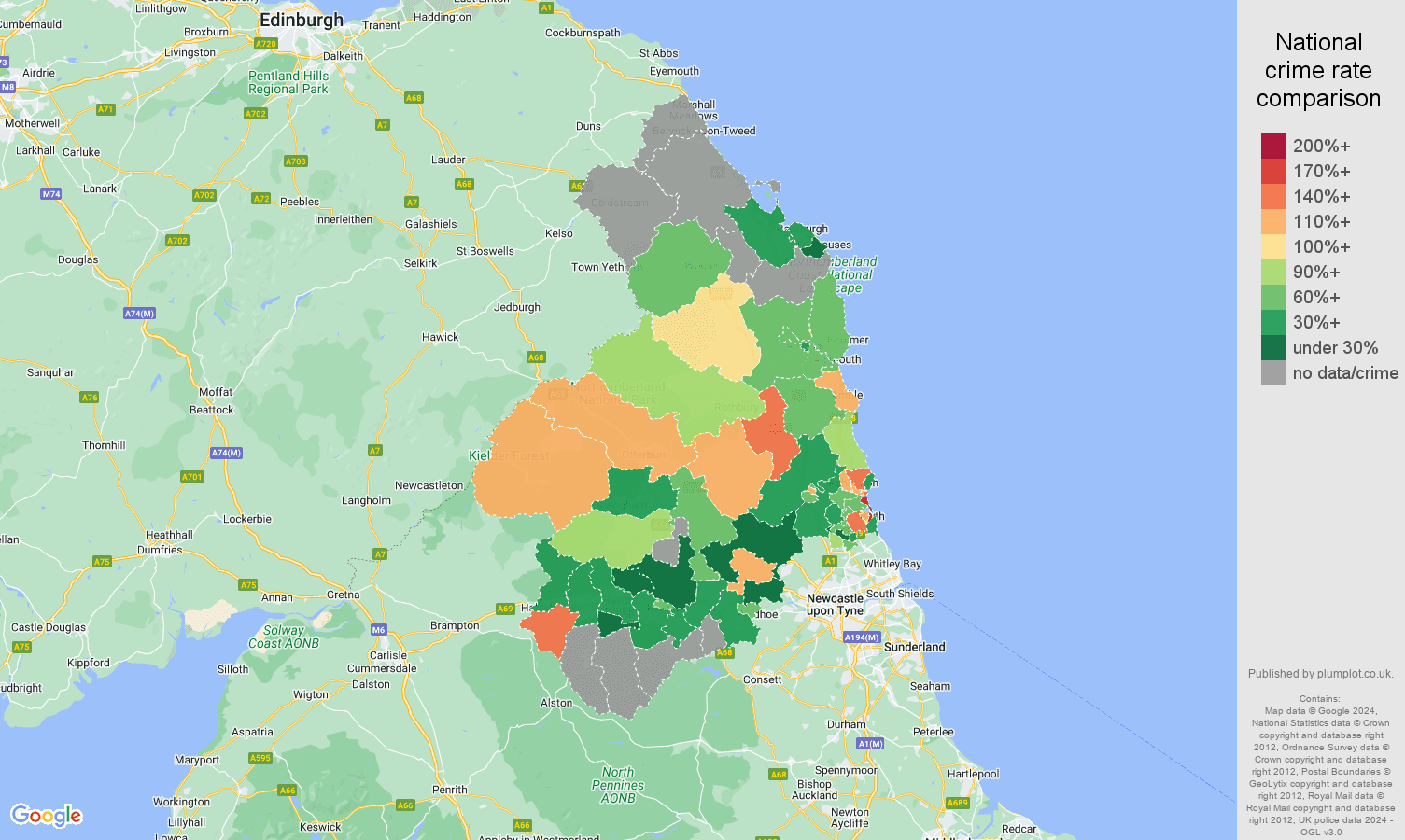The width and height of the screenshot is (1405, 840).
Task: Click the Galashiels town label
Action: (x=431, y=224)
